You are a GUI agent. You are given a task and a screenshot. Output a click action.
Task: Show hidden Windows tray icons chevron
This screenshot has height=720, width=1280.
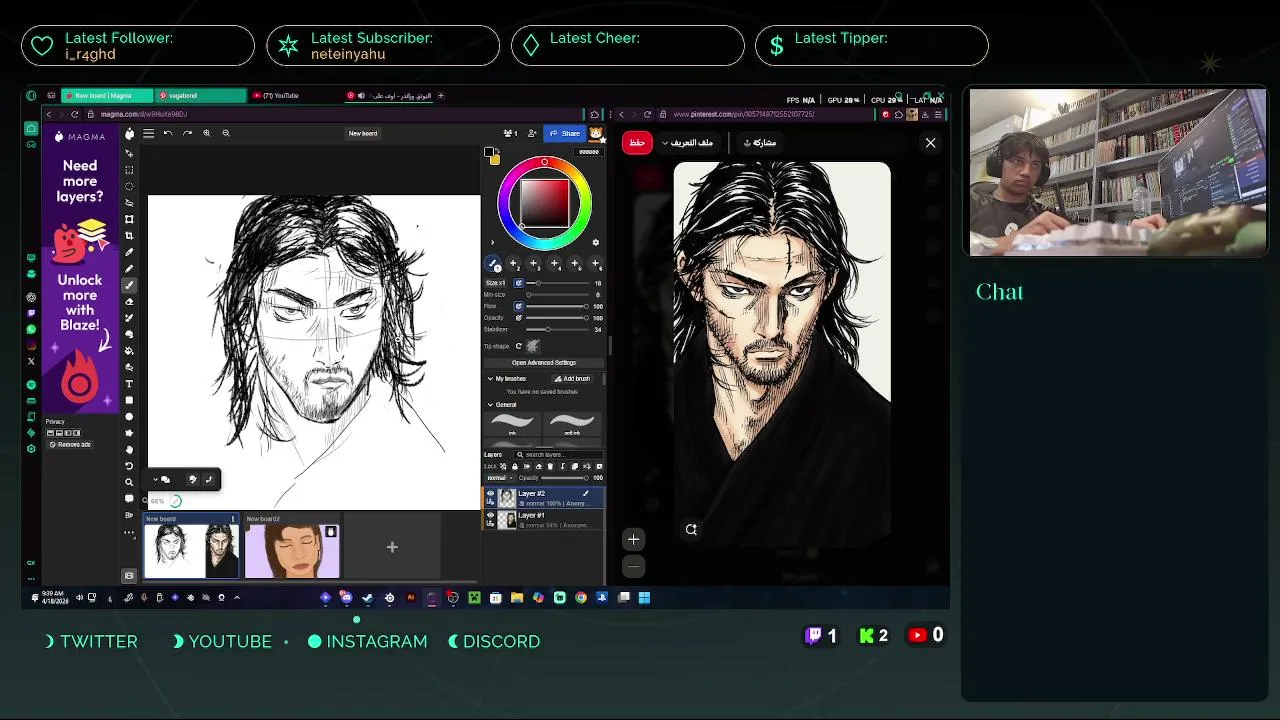pyautogui.click(x=237, y=597)
